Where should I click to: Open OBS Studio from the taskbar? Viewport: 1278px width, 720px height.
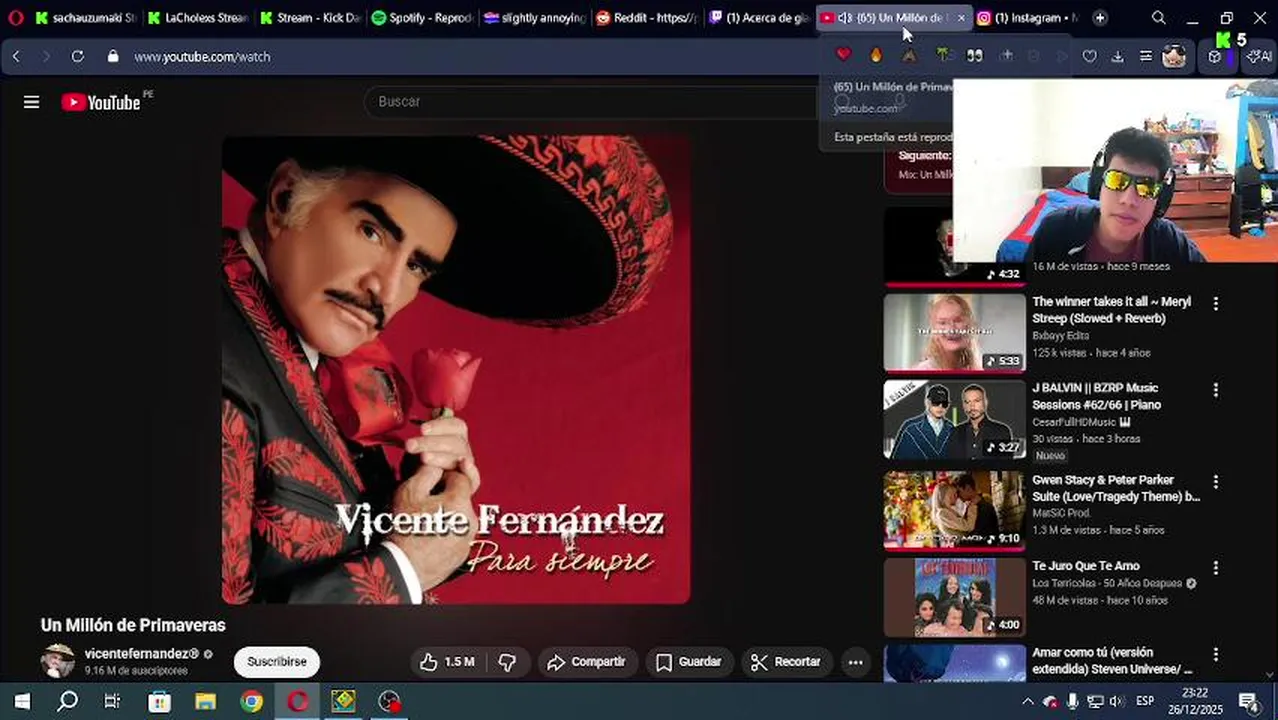389,701
